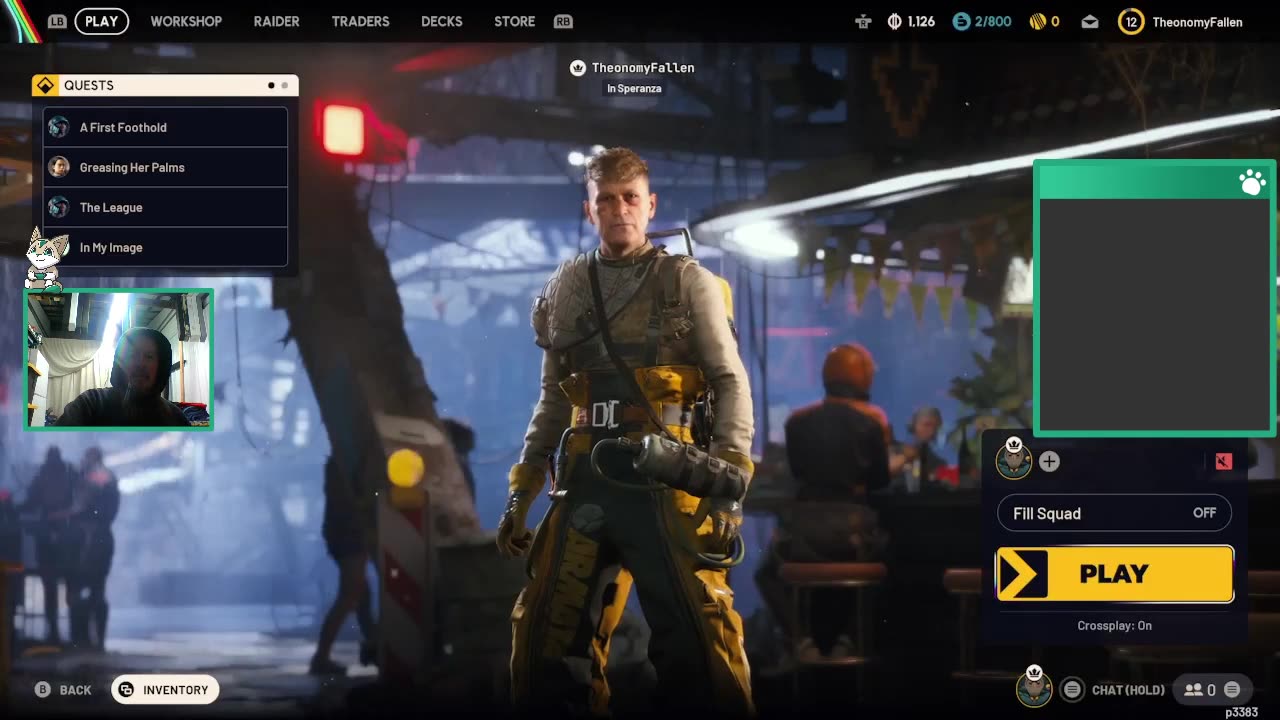Image resolution: width=1280 pixels, height=720 pixels.
Task: Click the 'Crossplay: On' text
Action: pyautogui.click(x=1114, y=626)
